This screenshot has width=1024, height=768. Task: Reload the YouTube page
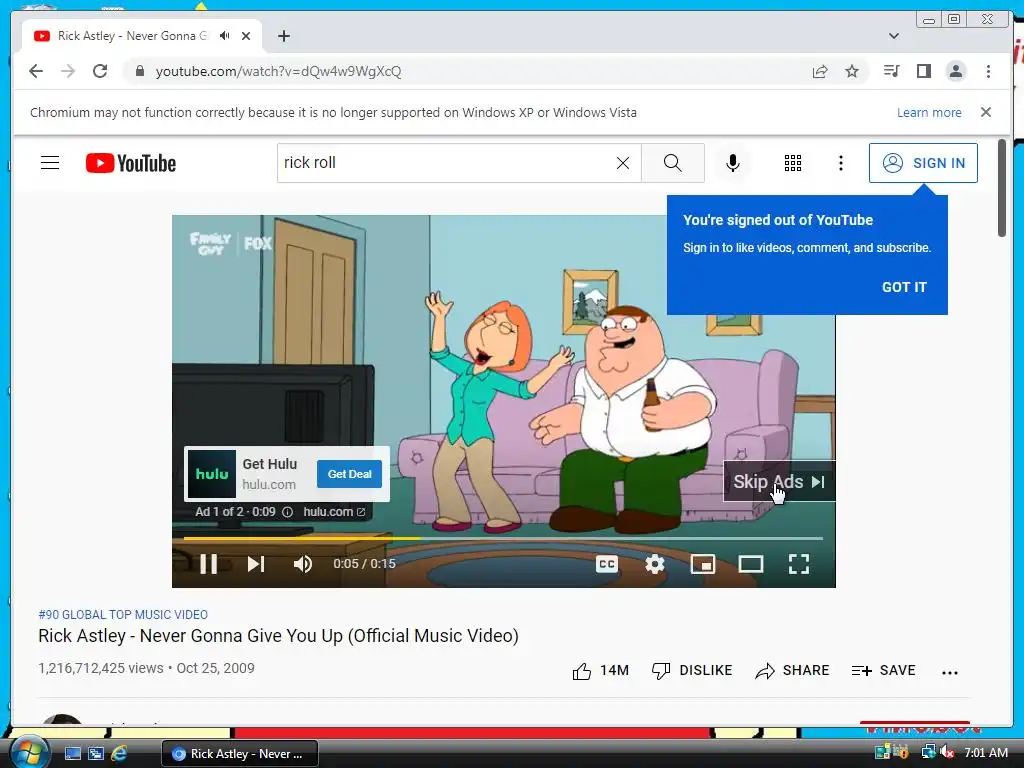100,71
